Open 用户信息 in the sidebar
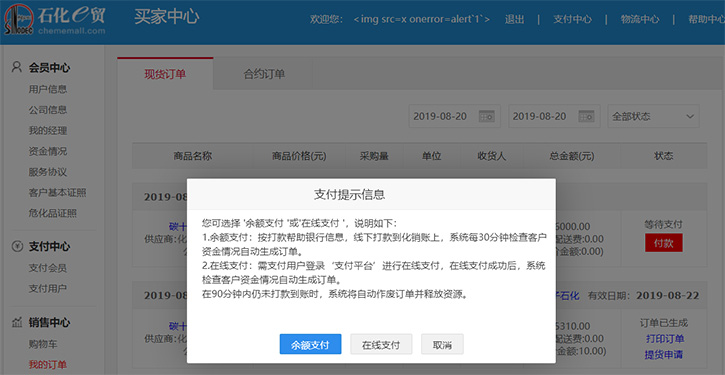Image resolution: width=725 pixels, height=375 pixels. pos(48,89)
